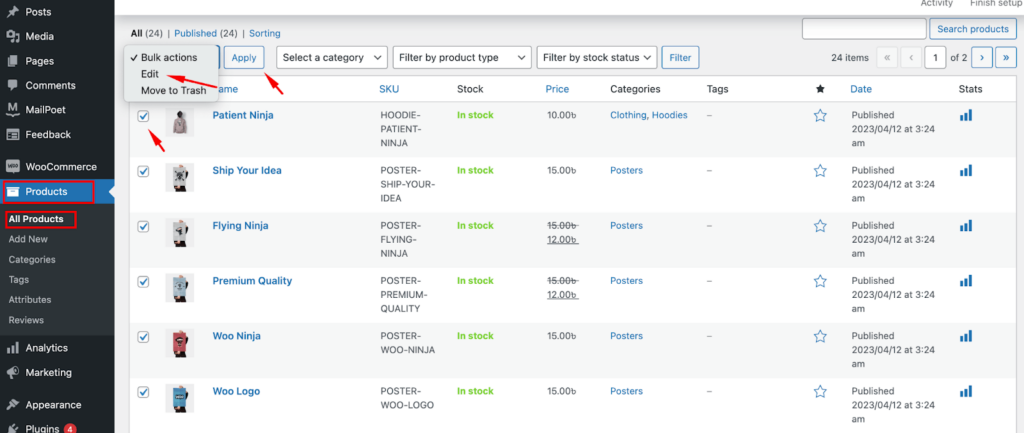Screen dimensions: 1024x433
Task: Click the Marketing megaphone icon
Action: pyautogui.click(x=12, y=373)
